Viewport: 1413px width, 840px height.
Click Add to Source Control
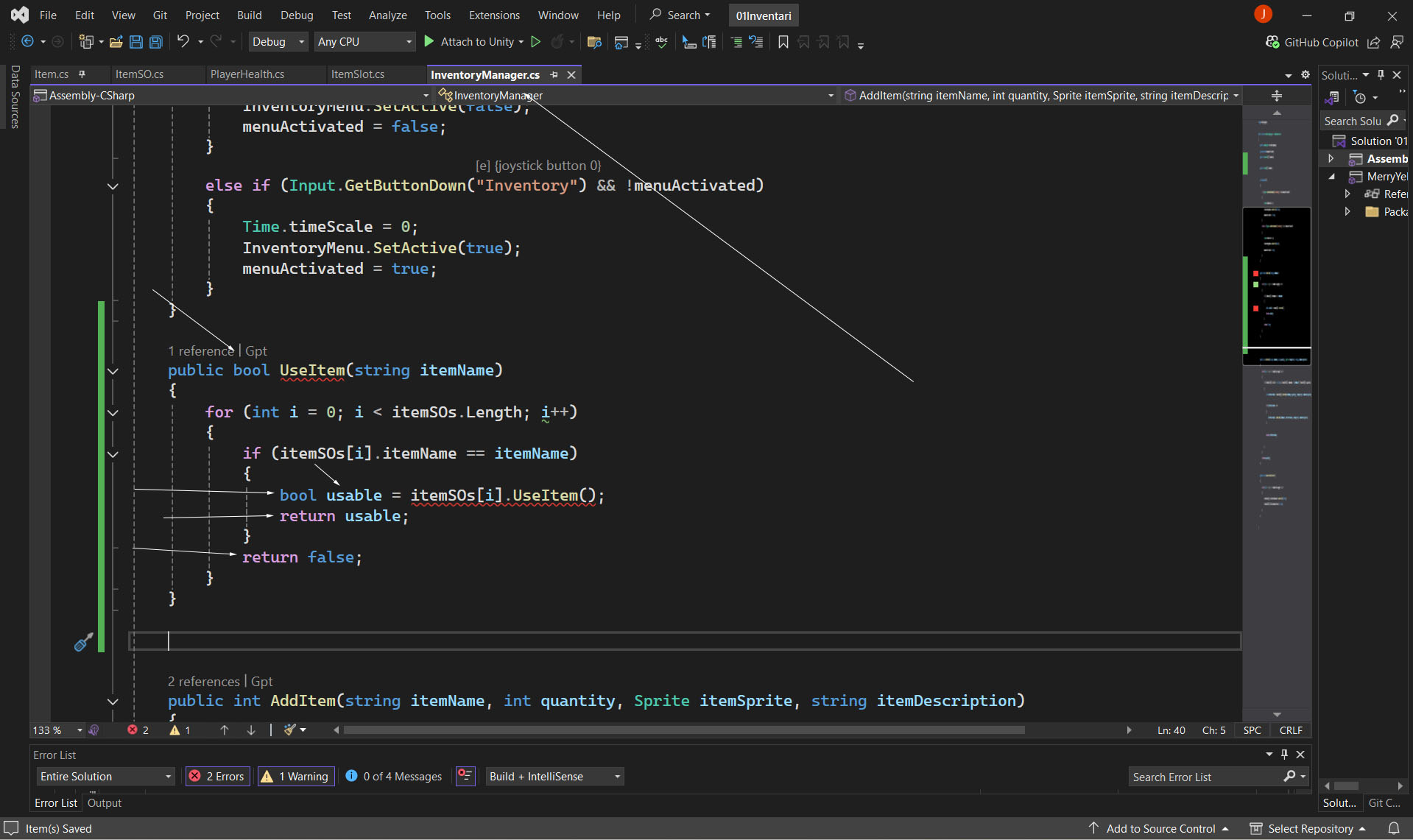(x=1160, y=828)
